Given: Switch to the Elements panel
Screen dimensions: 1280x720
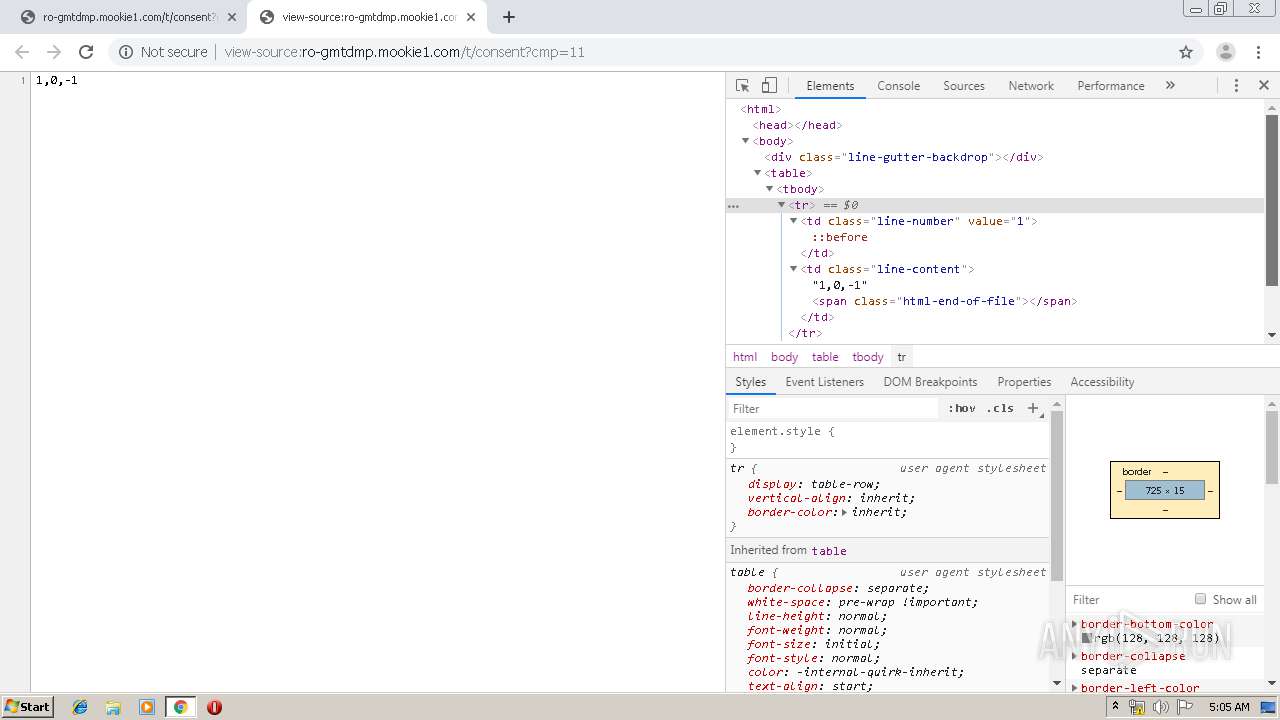Looking at the screenshot, I should 830,86.
